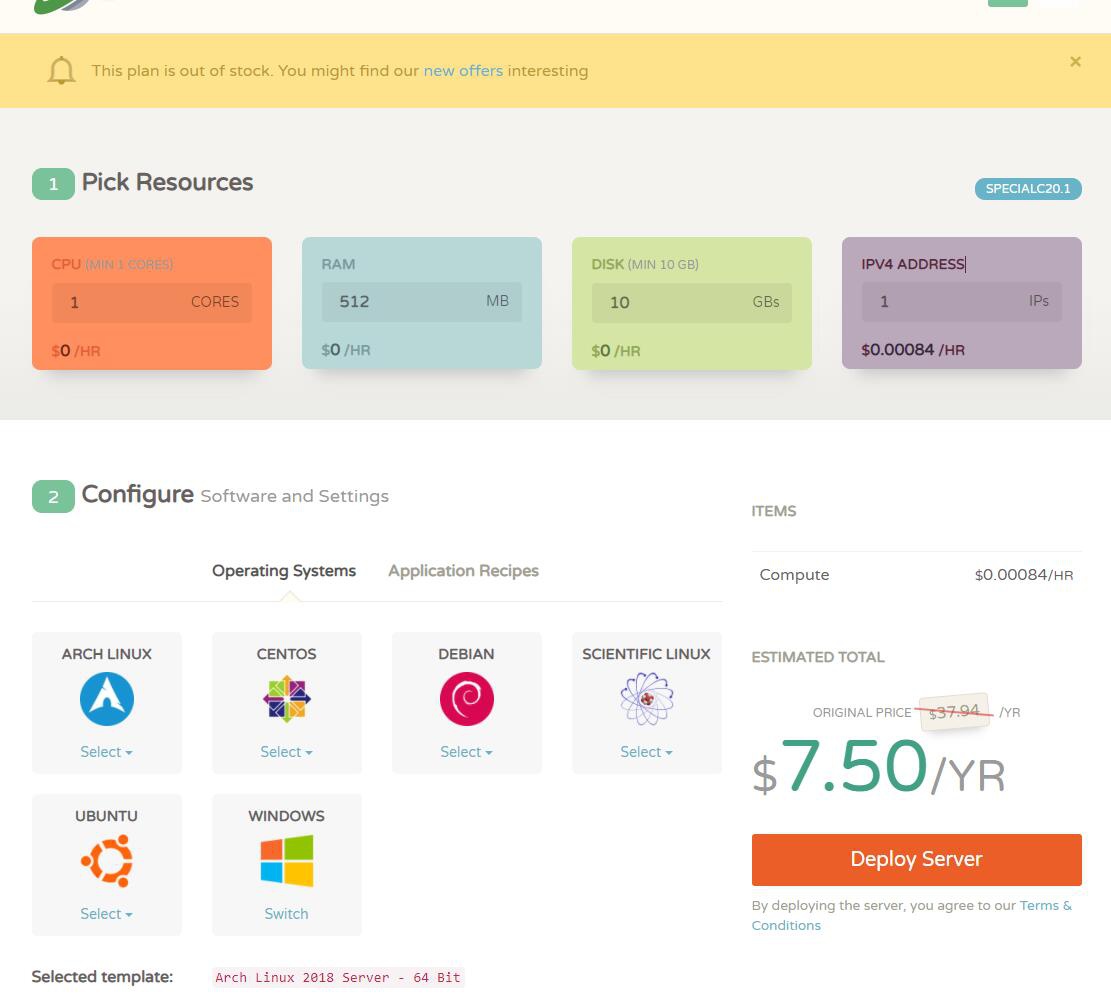Viewport: 1111px width, 1005px height.
Task: Select the Operating Systems tab
Action: [284, 571]
